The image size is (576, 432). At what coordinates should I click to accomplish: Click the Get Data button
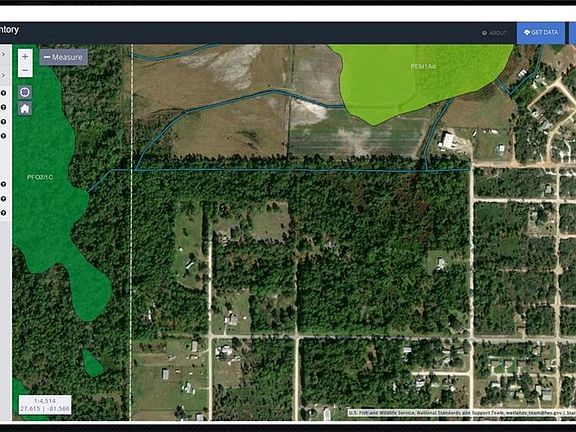point(541,33)
